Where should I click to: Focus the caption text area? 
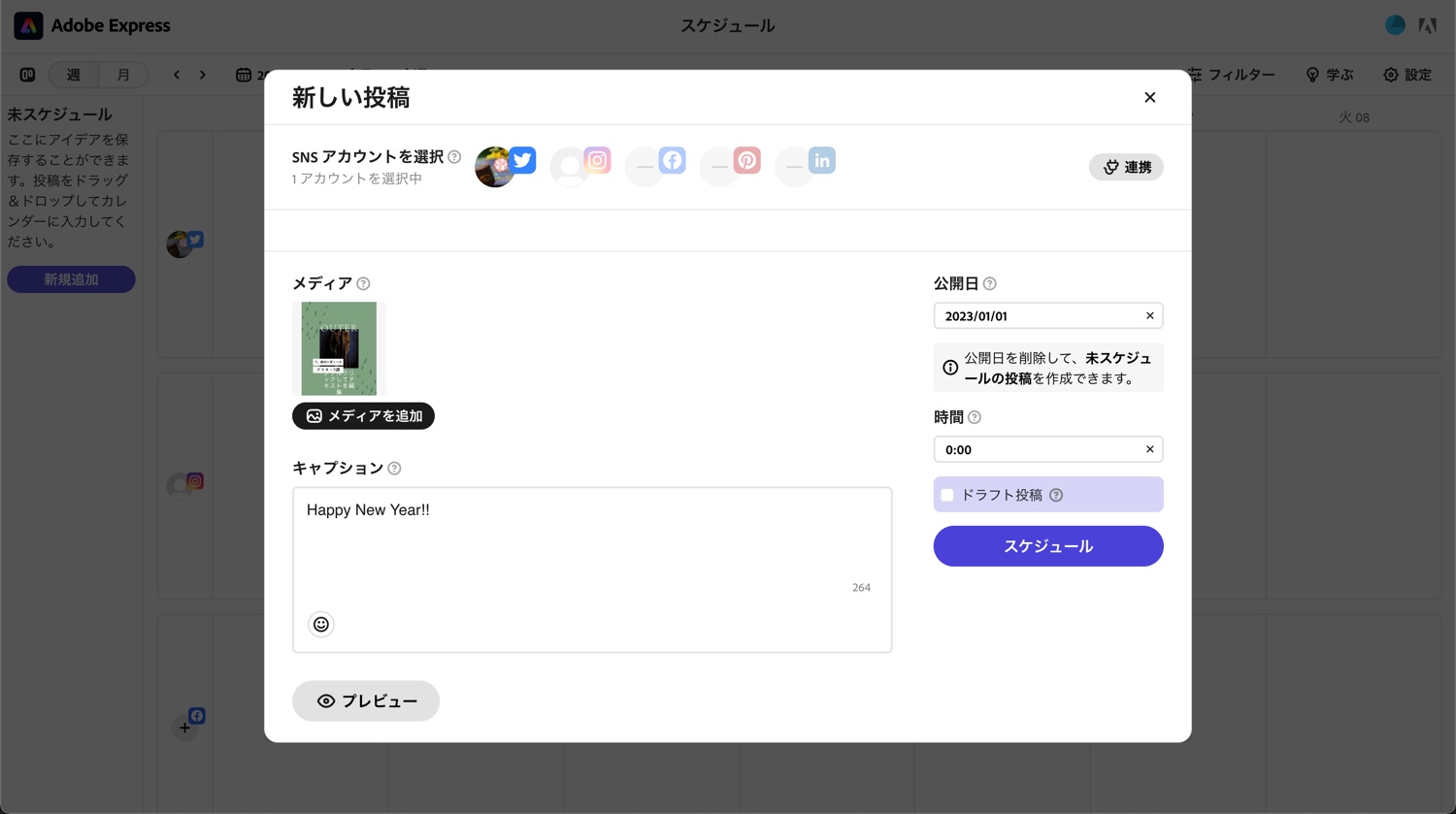point(592,570)
